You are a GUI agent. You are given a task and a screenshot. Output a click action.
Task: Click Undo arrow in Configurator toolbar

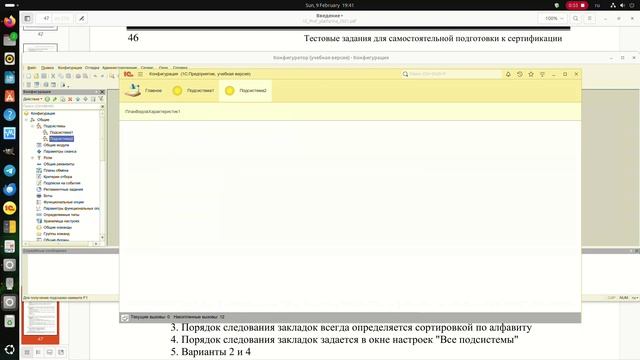click(x=95, y=76)
